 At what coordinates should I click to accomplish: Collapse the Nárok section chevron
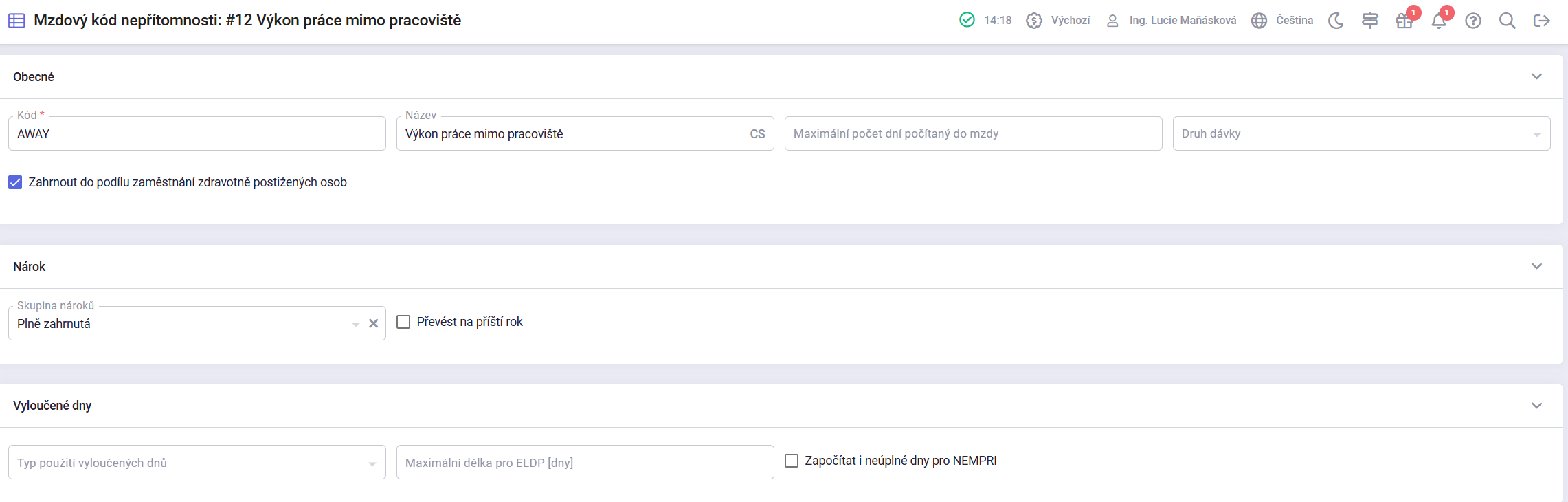[x=1537, y=266]
